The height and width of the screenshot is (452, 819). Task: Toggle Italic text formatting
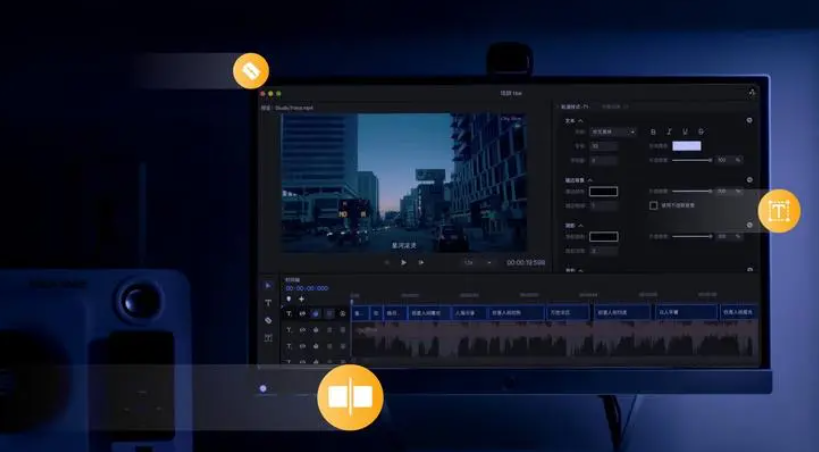(669, 132)
